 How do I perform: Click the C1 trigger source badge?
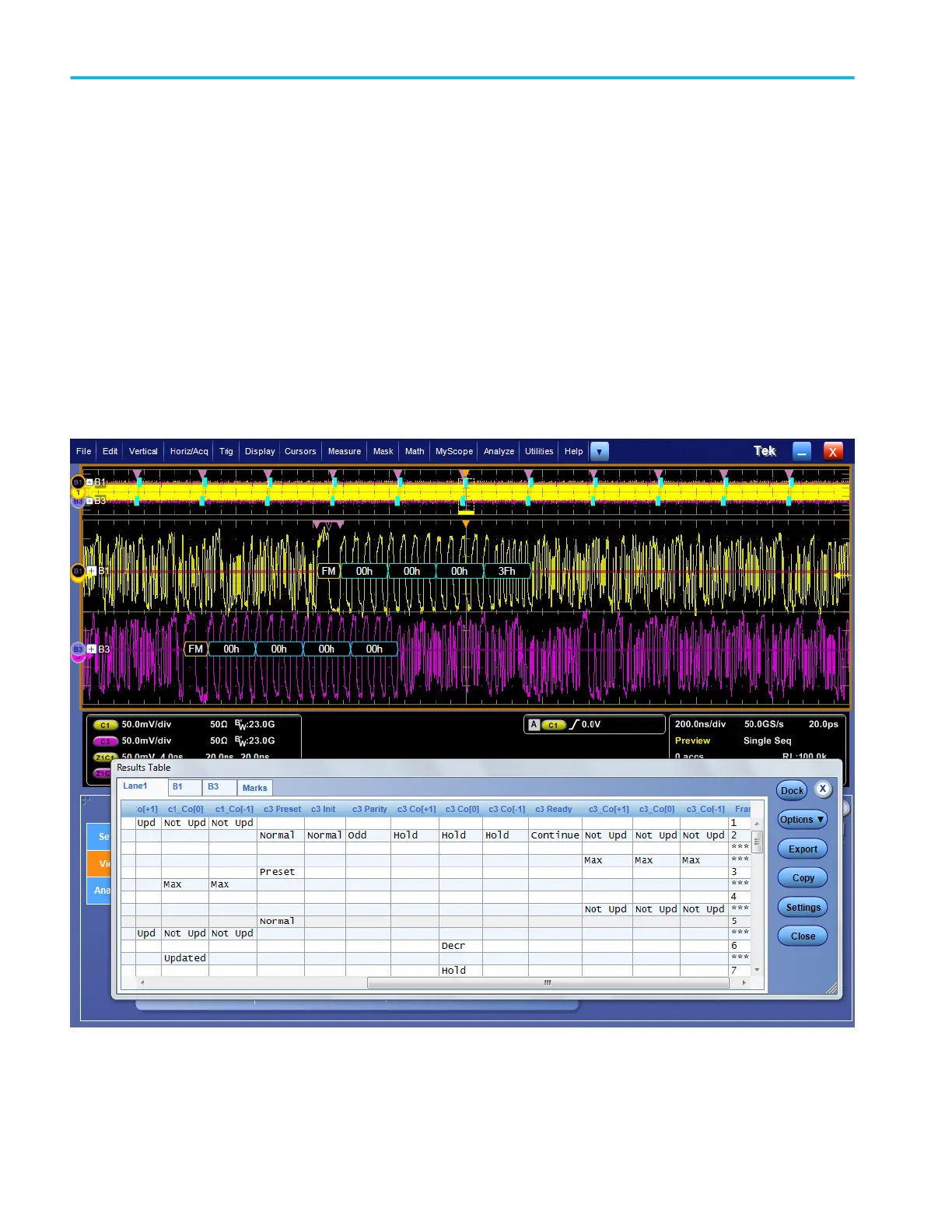pos(553,725)
